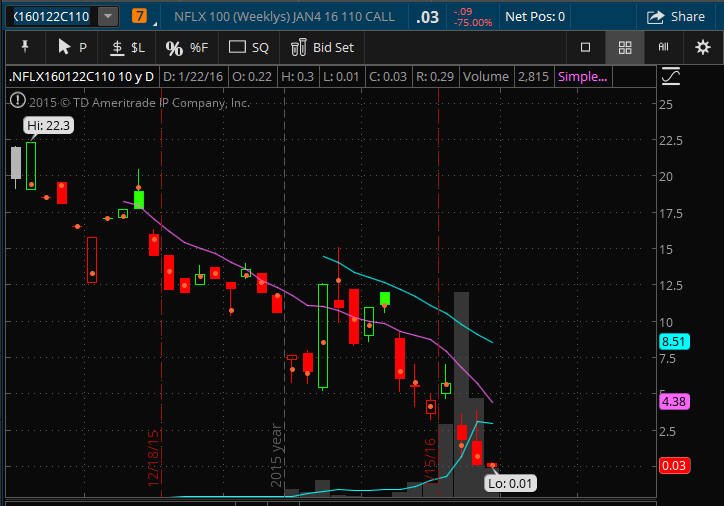Viewport: 724px width, 506px height.
Task: Select the percent %F tool
Action: (x=187, y=48)
